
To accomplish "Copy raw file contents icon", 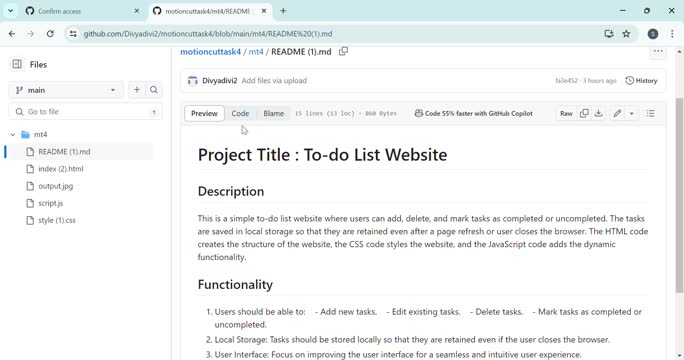I will point(584,113).
